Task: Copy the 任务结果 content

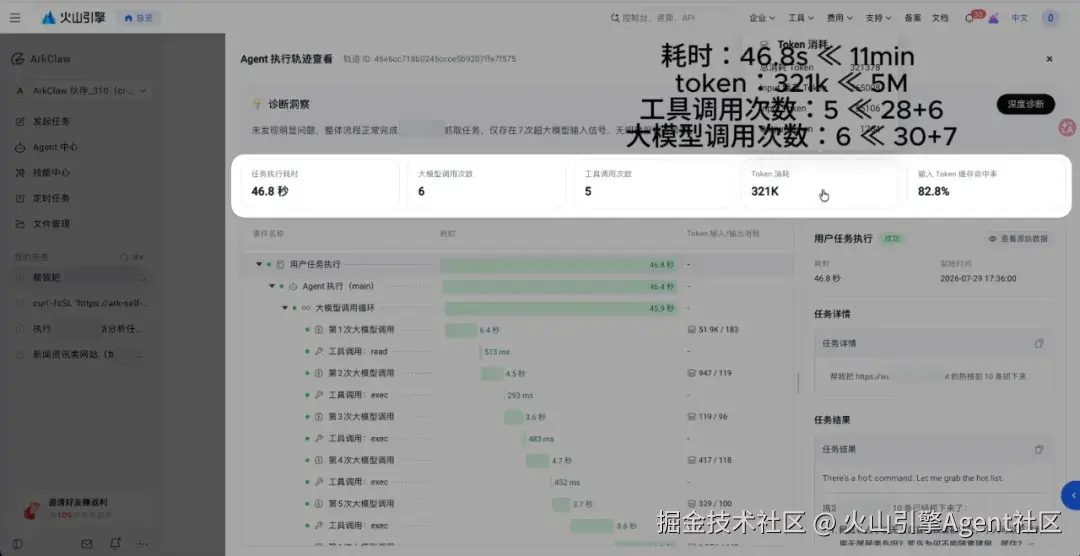Action: coord(1039,449)
